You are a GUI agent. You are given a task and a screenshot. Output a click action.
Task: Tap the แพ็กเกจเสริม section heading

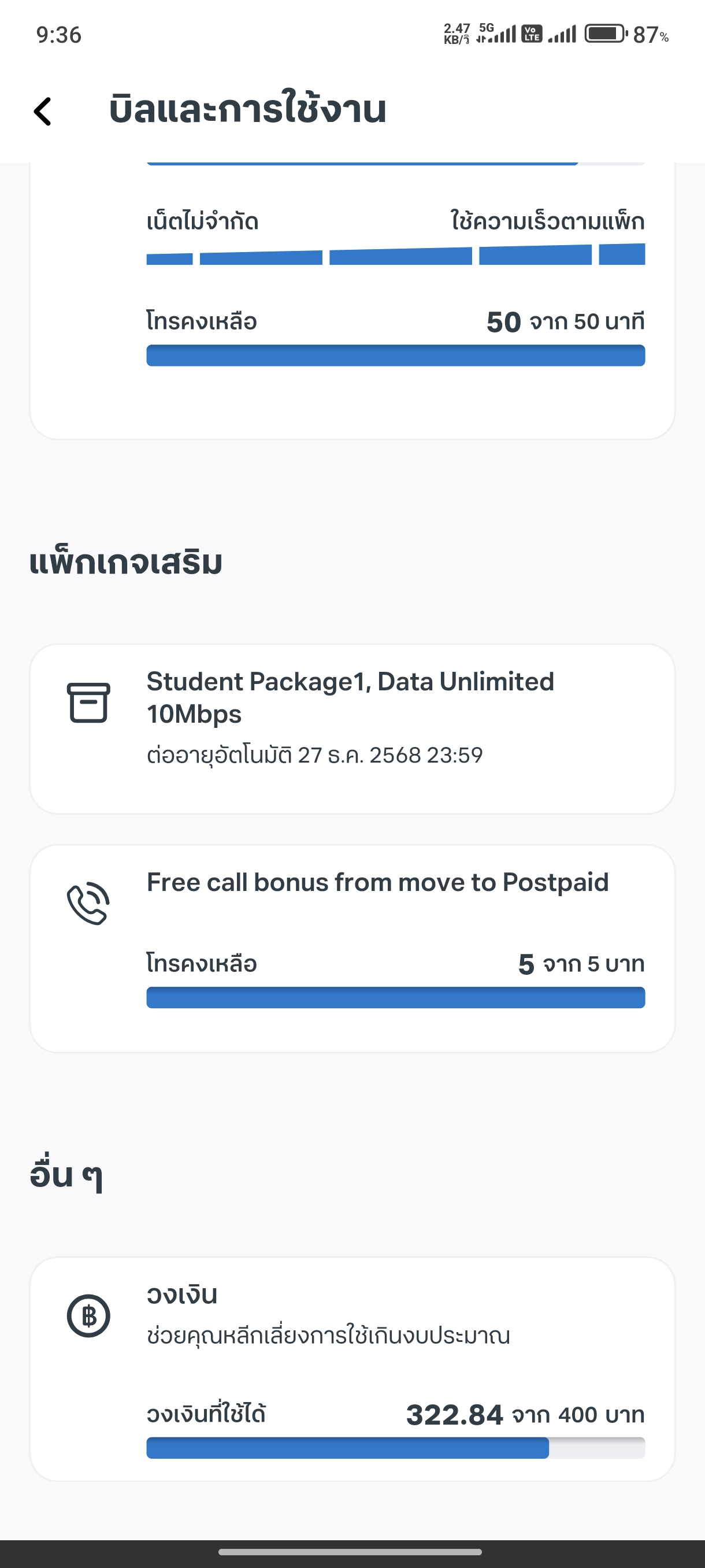pos(126,563)
